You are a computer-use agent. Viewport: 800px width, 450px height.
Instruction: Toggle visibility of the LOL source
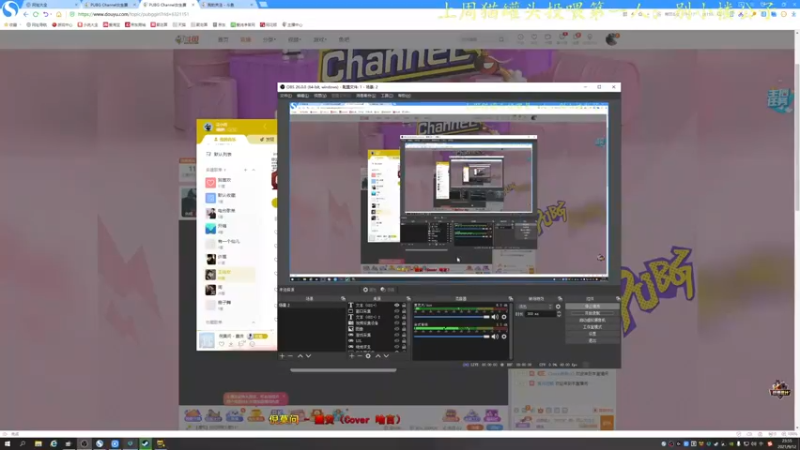pos(396,341)
